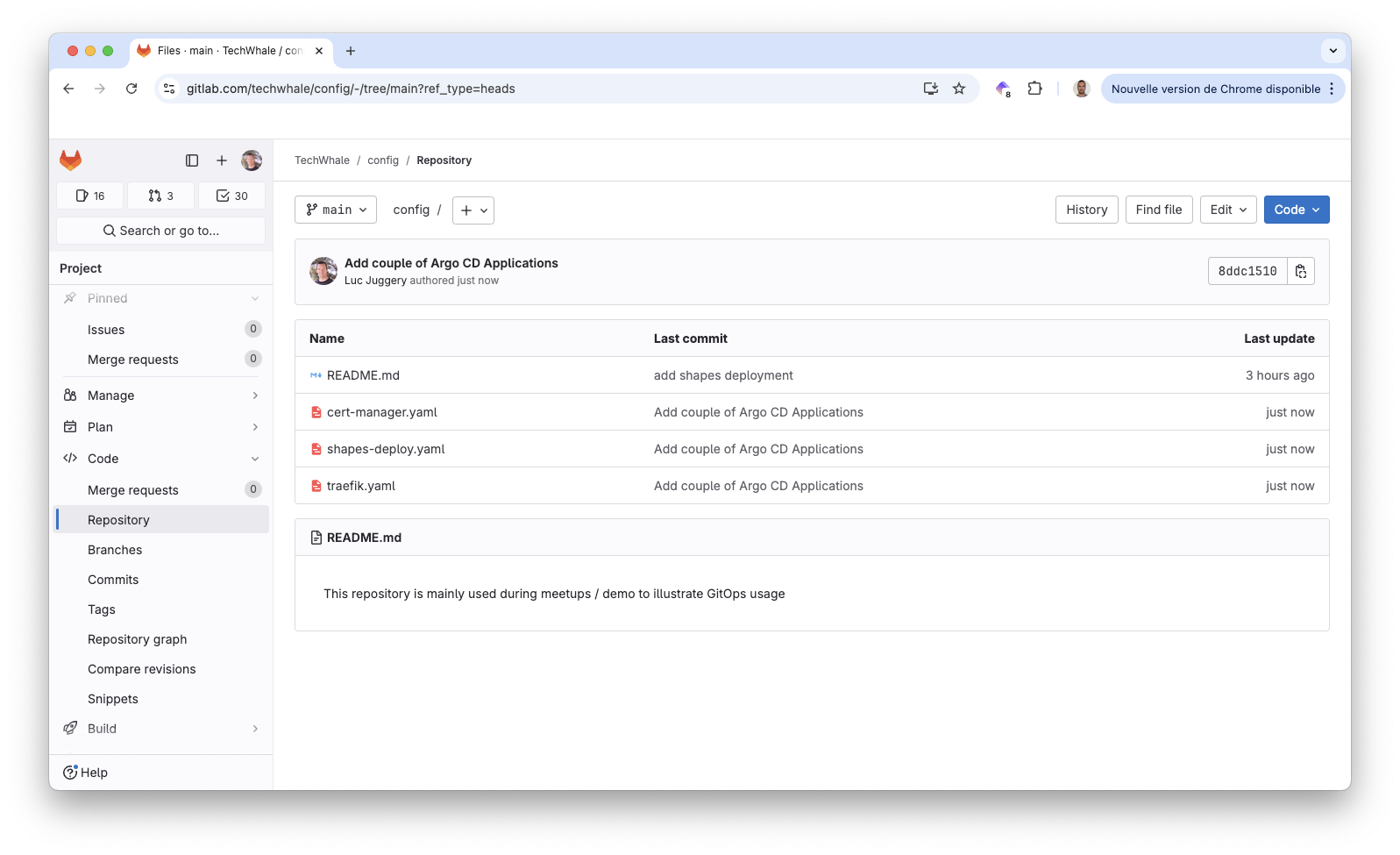Toggle the sidebar collapse icon
Viewport: 1400px width, 855px height.
point(192,160)
